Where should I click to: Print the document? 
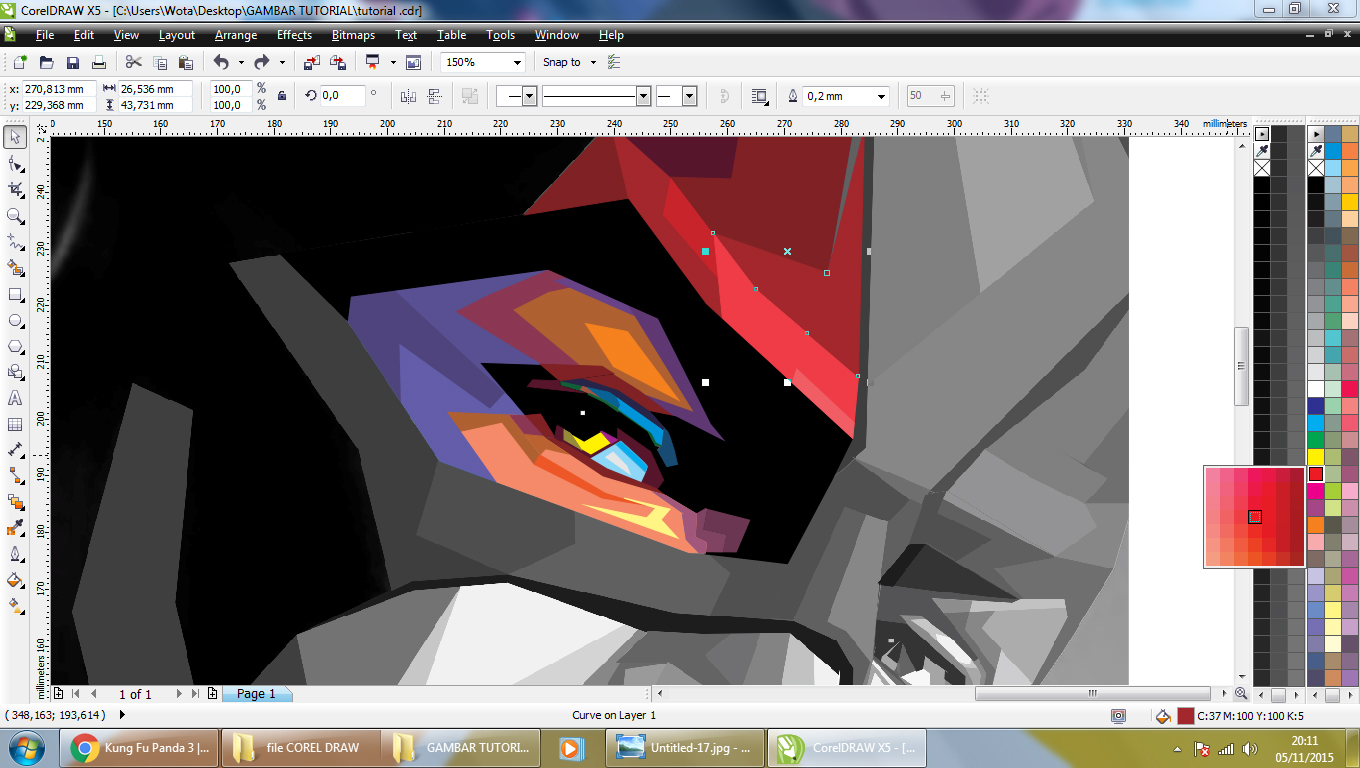coord(99,62)
